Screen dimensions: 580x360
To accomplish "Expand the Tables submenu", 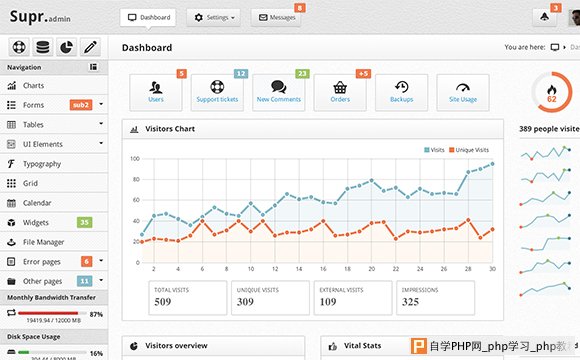I will (101, 124).
